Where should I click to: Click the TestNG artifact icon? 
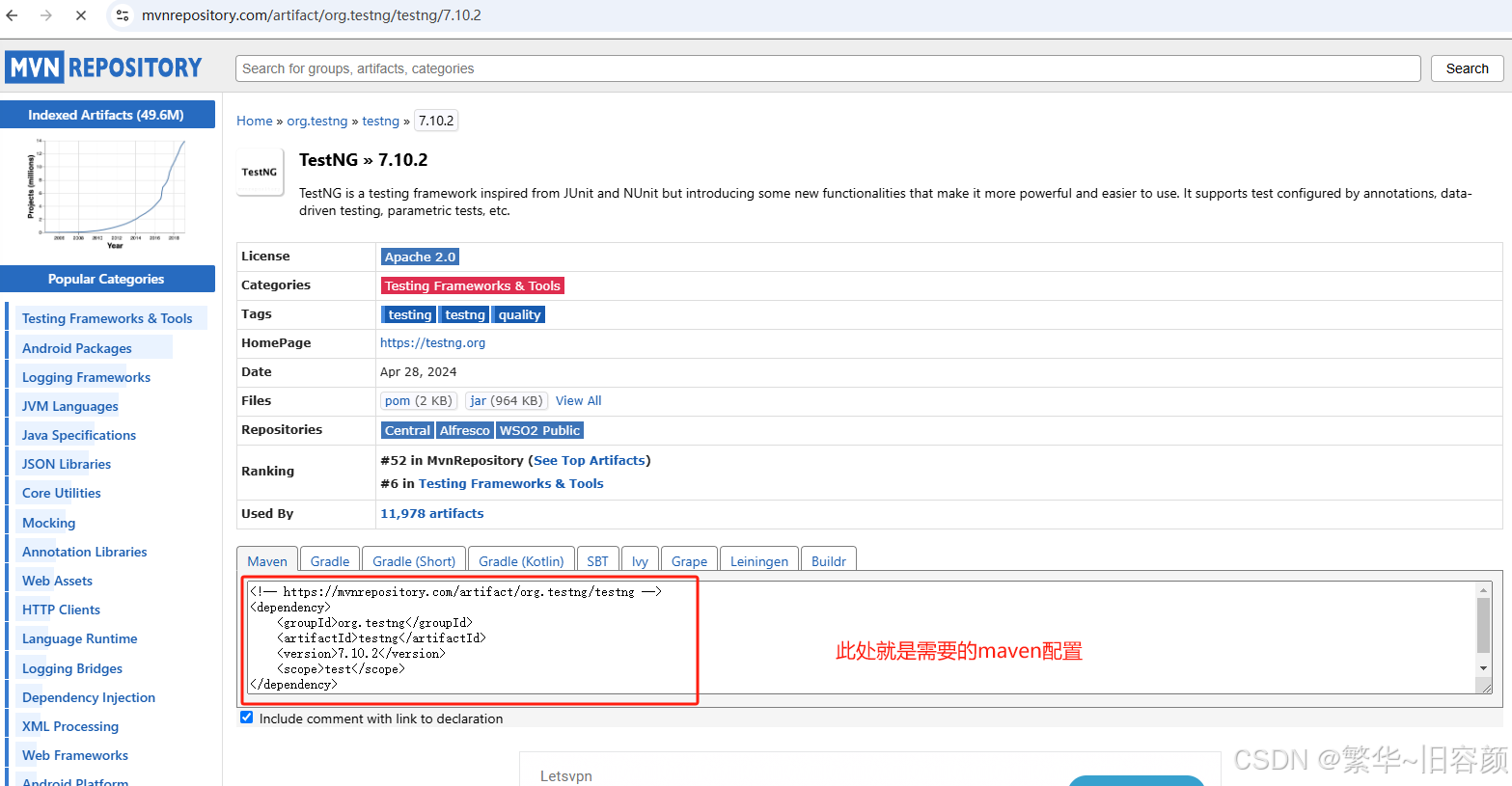[259, 172]
